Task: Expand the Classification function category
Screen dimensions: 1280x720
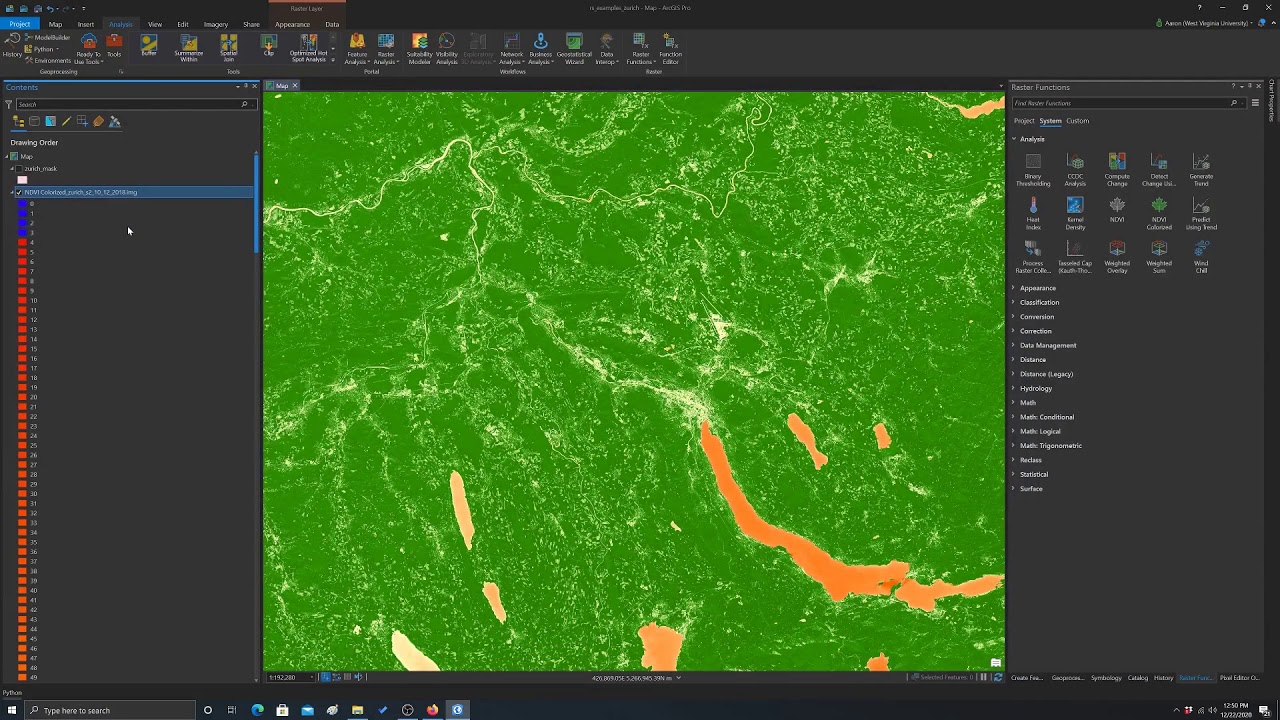Action: click(1014, 302)
